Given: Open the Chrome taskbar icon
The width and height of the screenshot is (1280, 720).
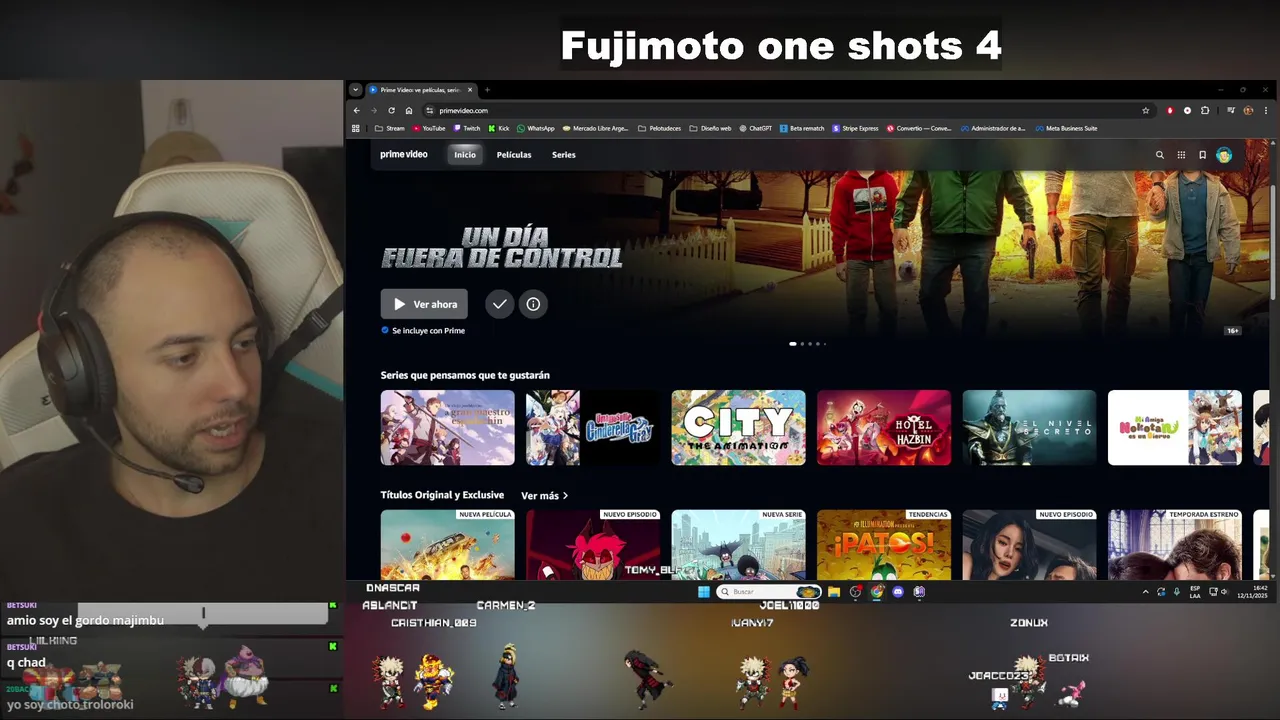Looking at the screenshot, I should [x=877, y=592].
